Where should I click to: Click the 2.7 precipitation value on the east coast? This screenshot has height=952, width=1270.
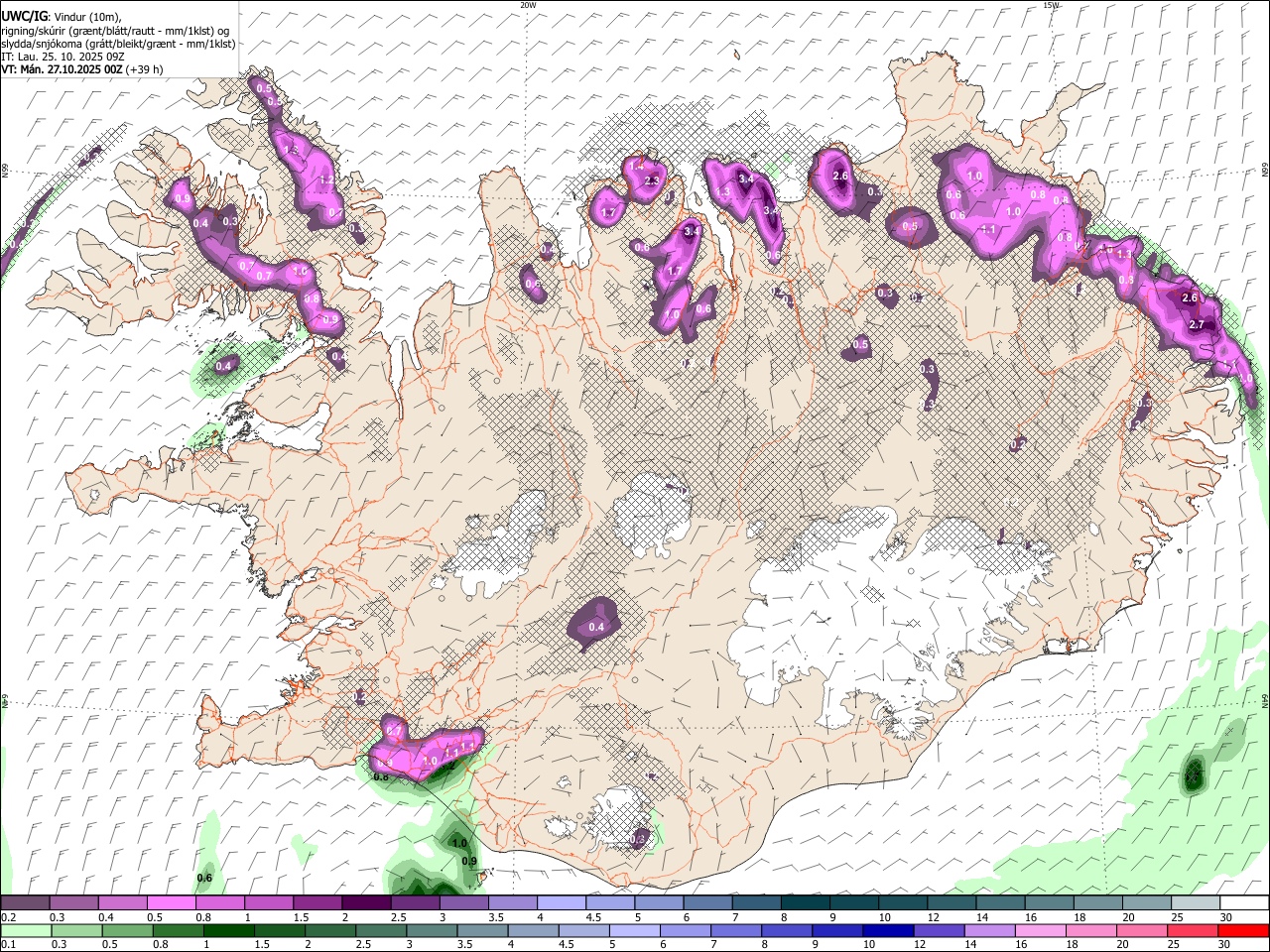click(x=1197, y=324)
